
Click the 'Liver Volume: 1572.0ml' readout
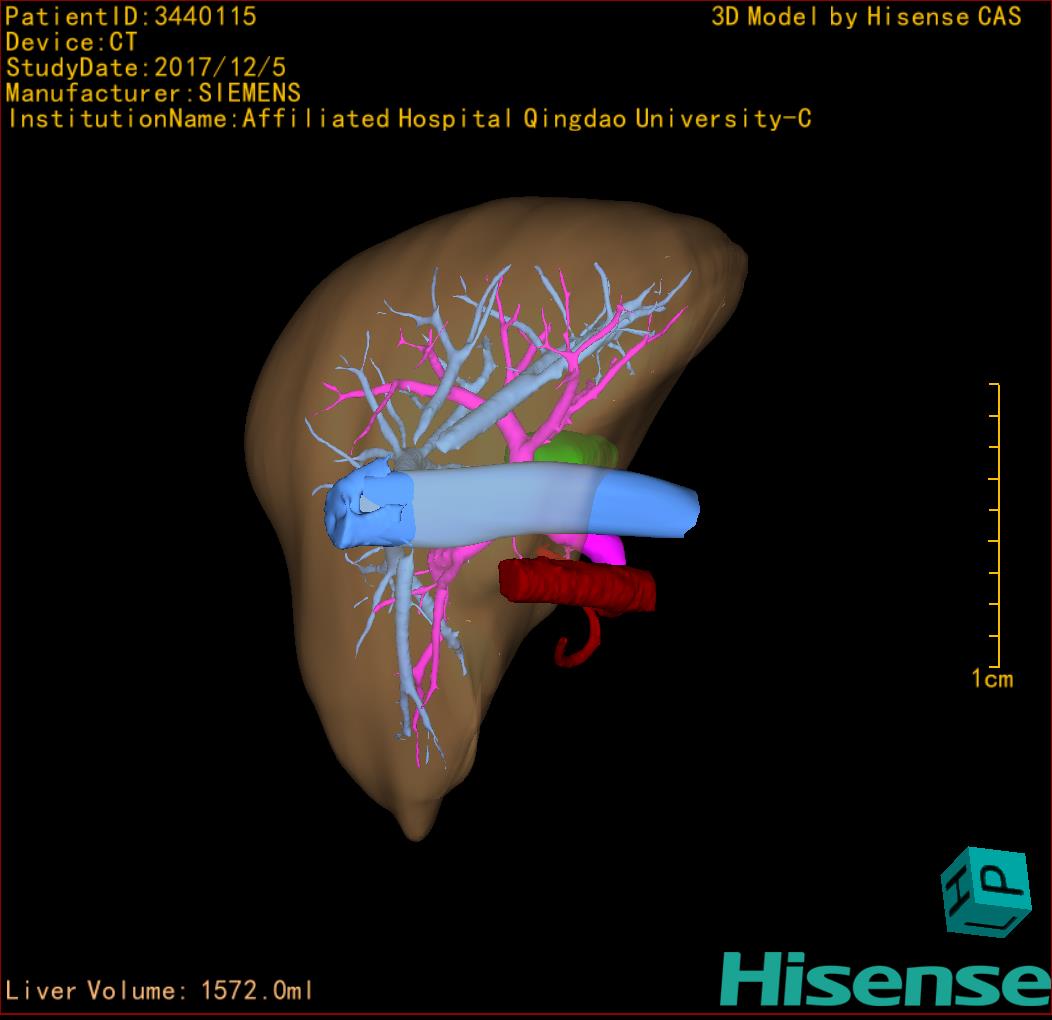(158, 990)
